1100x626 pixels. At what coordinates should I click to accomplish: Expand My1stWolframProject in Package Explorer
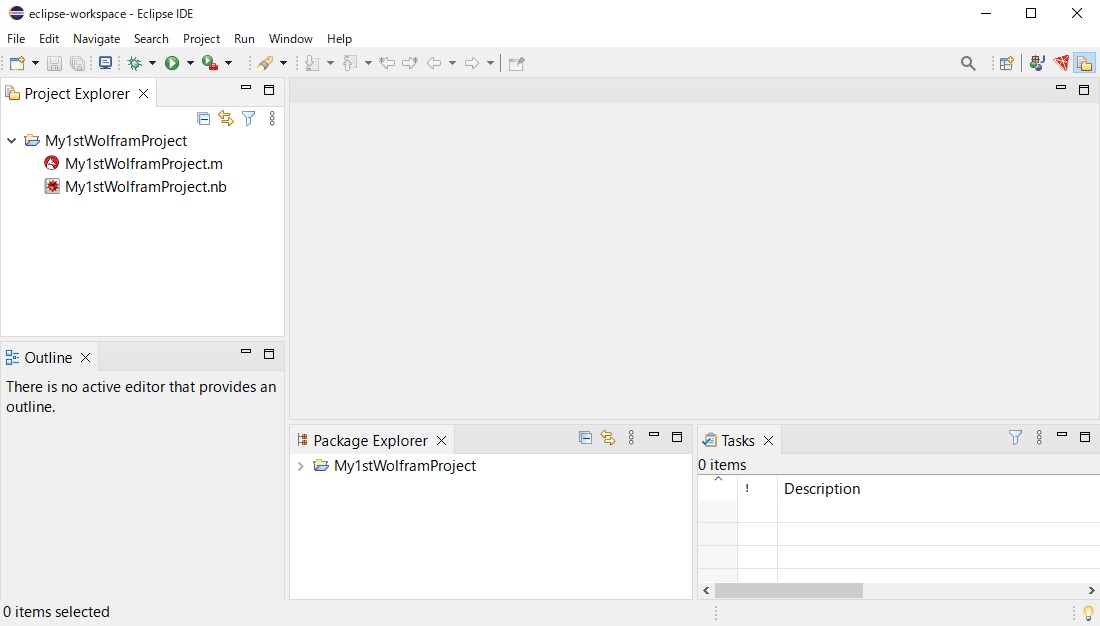[x=300, y=465]
